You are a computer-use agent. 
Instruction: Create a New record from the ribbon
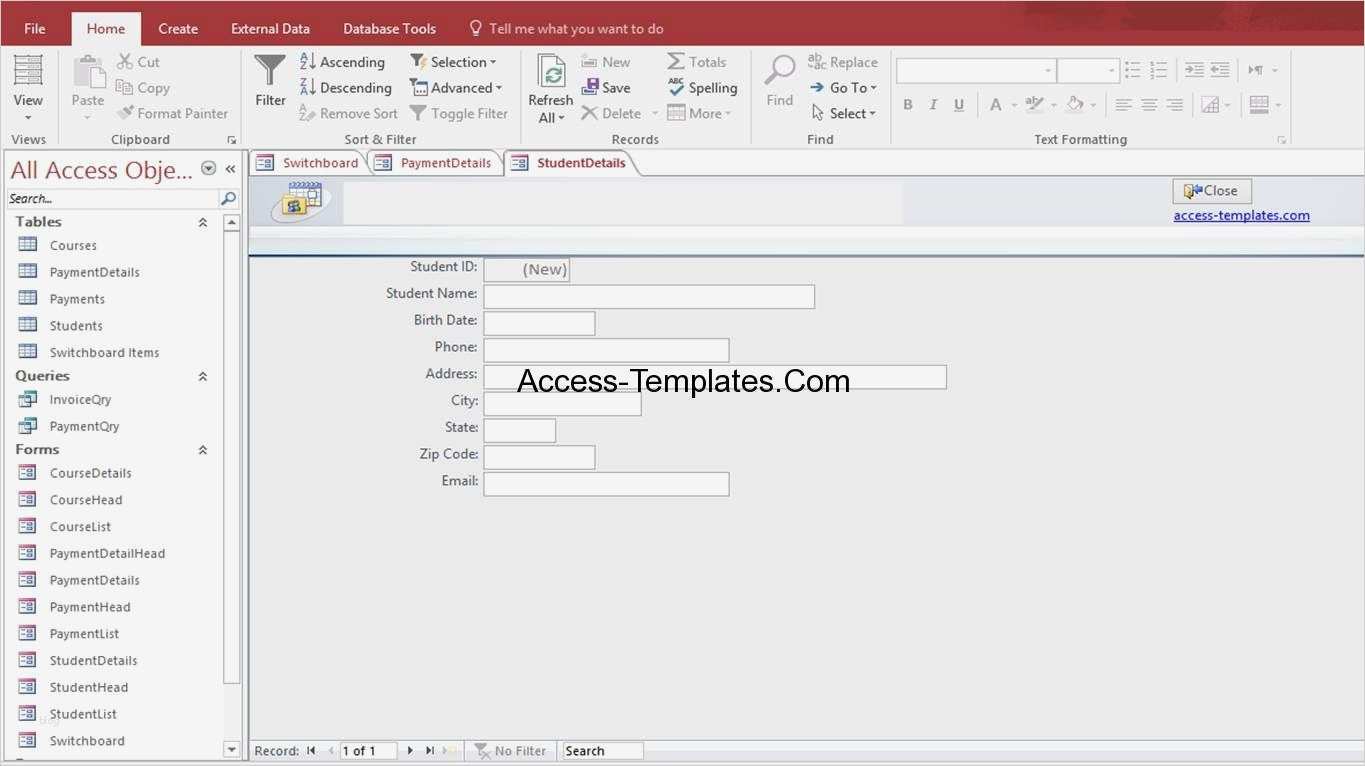tap(606, 61)
